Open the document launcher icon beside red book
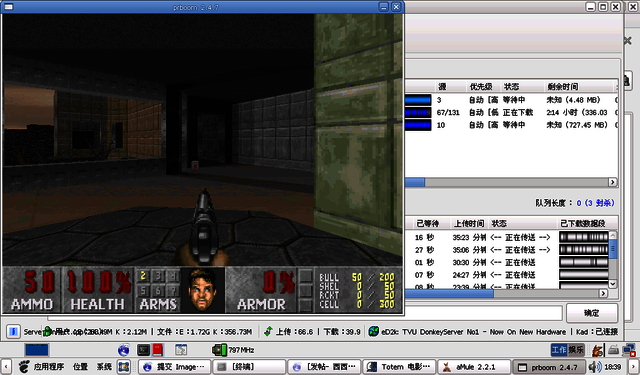This screenshot has width=640, height=375. click(181, 350)
